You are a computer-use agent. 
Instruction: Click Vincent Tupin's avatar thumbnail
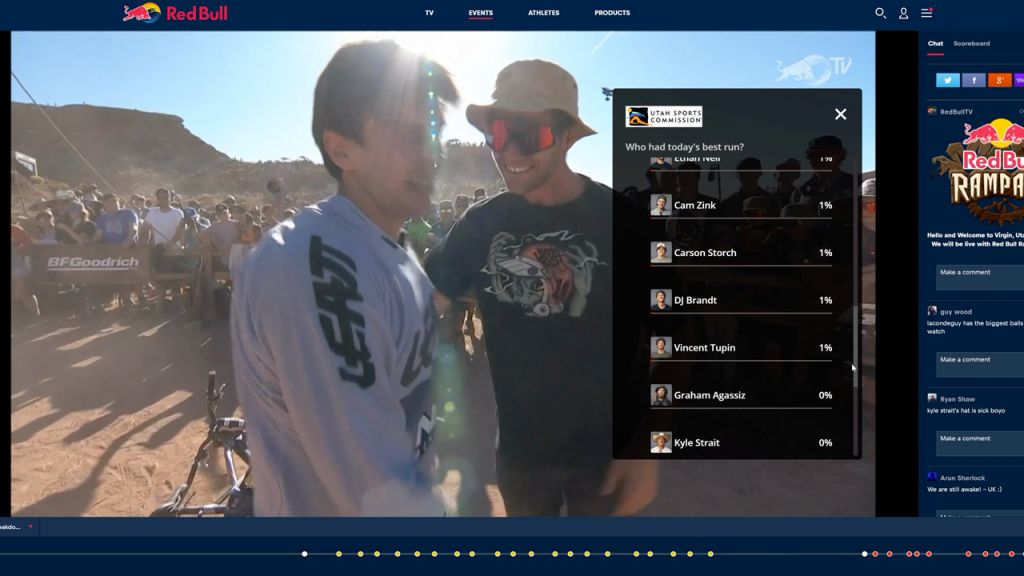(x=661, y=347)
